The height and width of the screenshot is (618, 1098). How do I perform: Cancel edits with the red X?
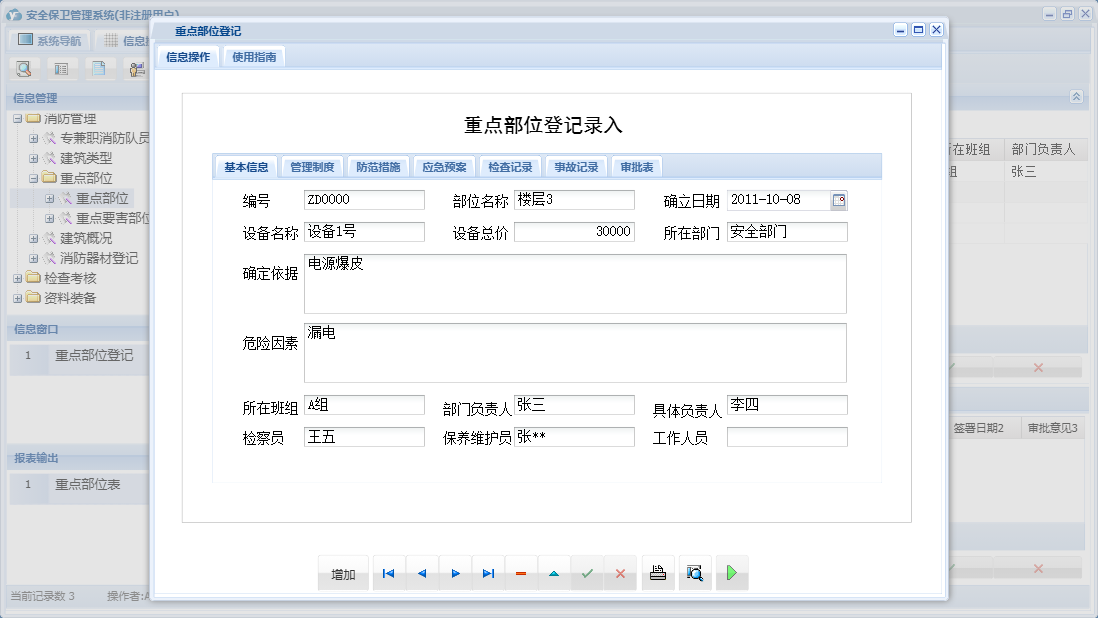tap(619, 573)
